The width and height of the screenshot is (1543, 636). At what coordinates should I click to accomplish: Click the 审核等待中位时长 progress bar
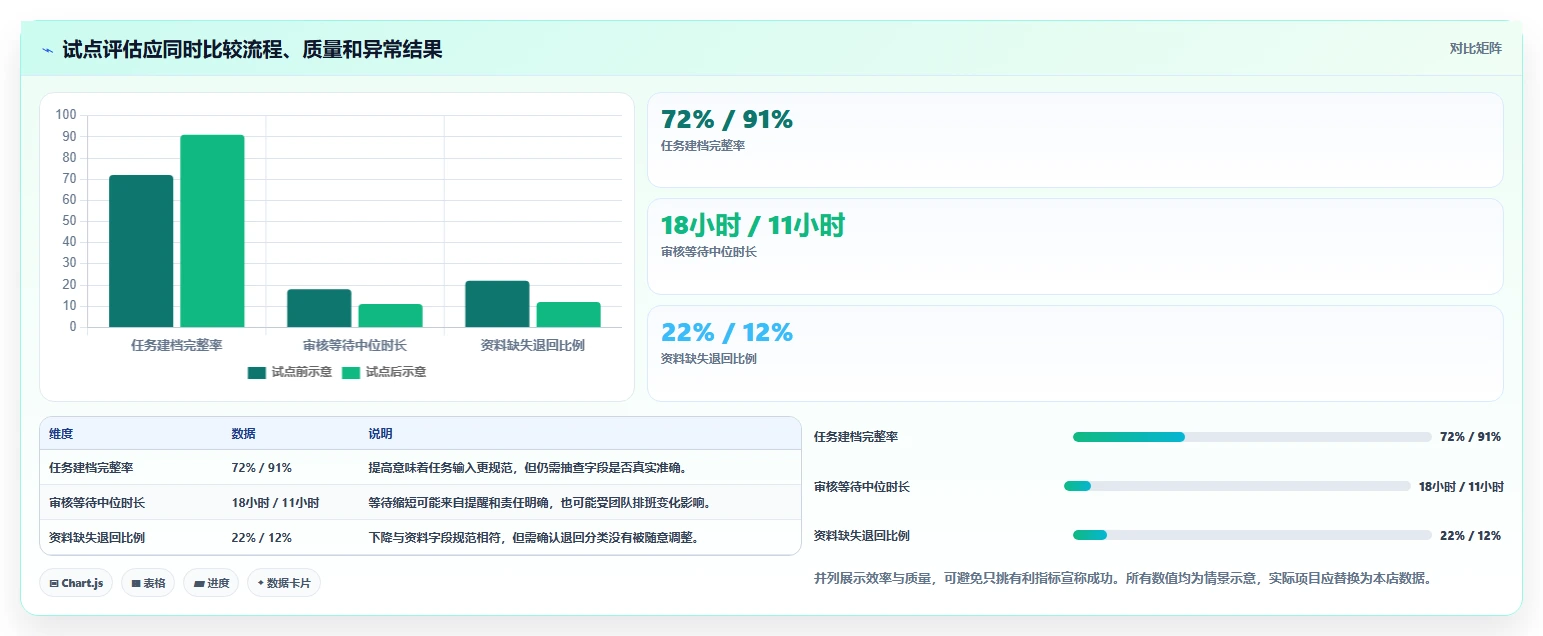tap(1237, 486)
